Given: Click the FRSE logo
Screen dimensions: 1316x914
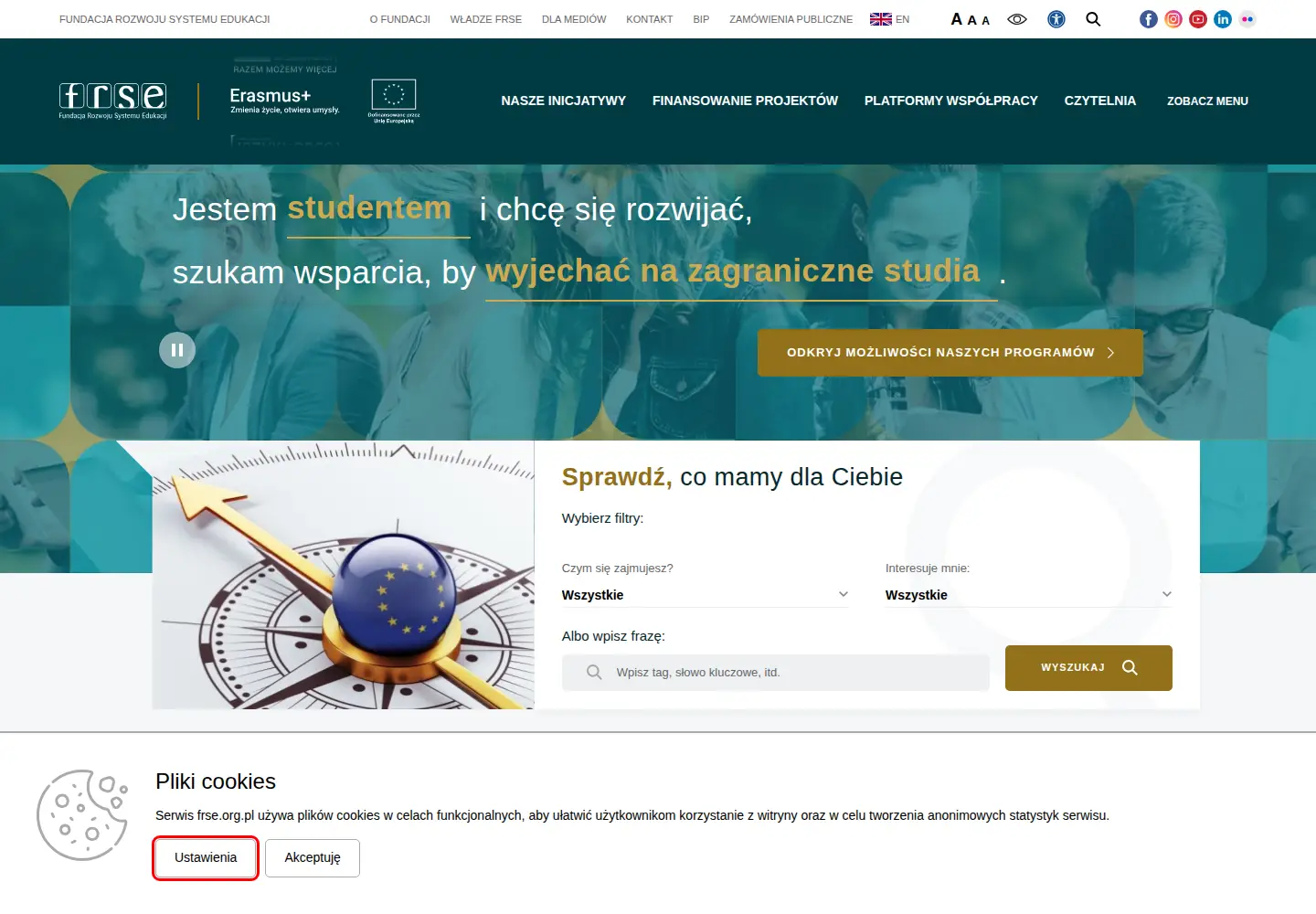Looking at the screenshot, I should 113,101.
